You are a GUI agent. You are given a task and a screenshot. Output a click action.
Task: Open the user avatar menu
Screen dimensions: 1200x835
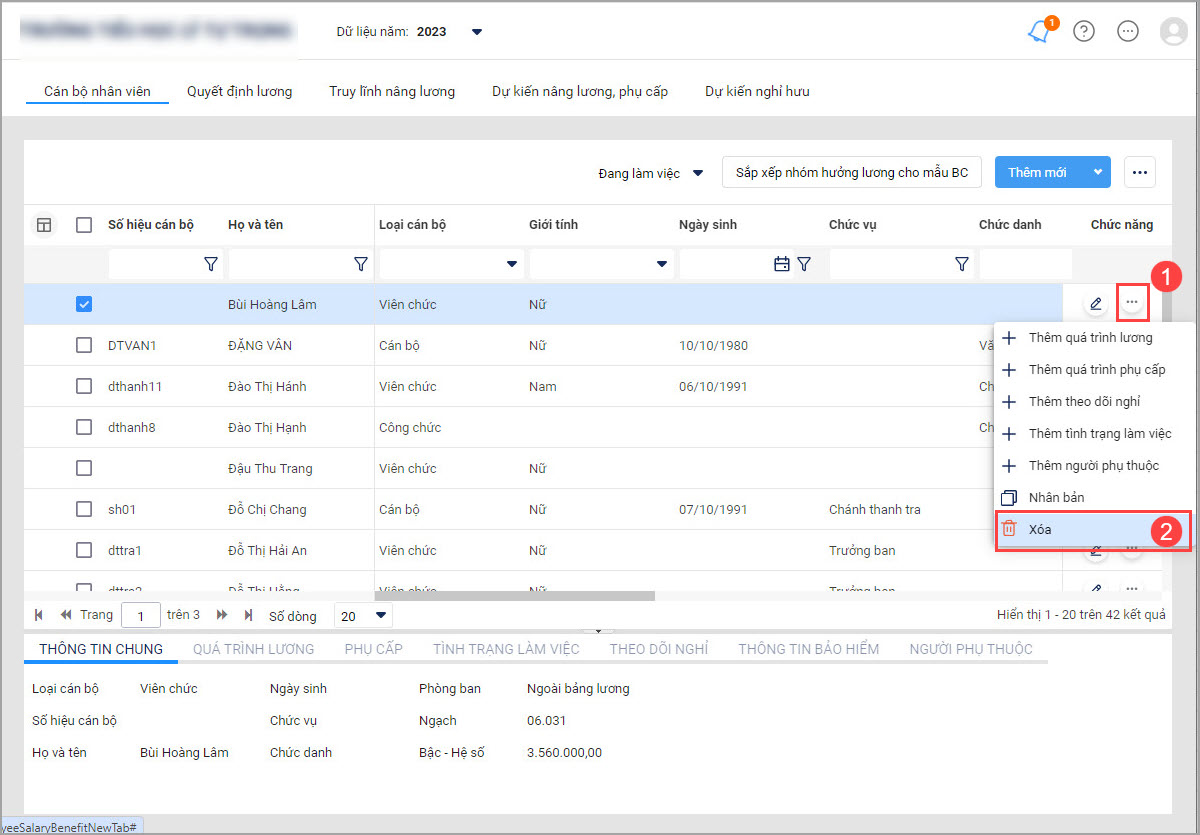click(1173, 31)
